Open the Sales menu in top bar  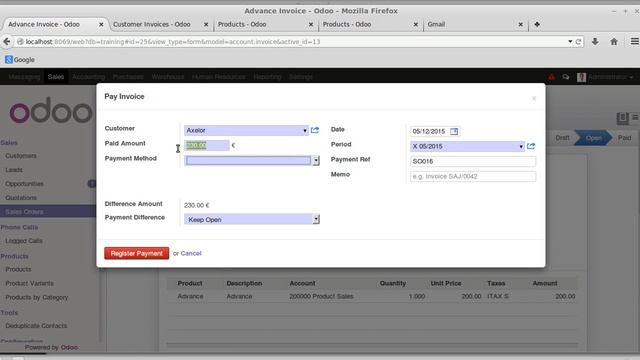(56, 77)
